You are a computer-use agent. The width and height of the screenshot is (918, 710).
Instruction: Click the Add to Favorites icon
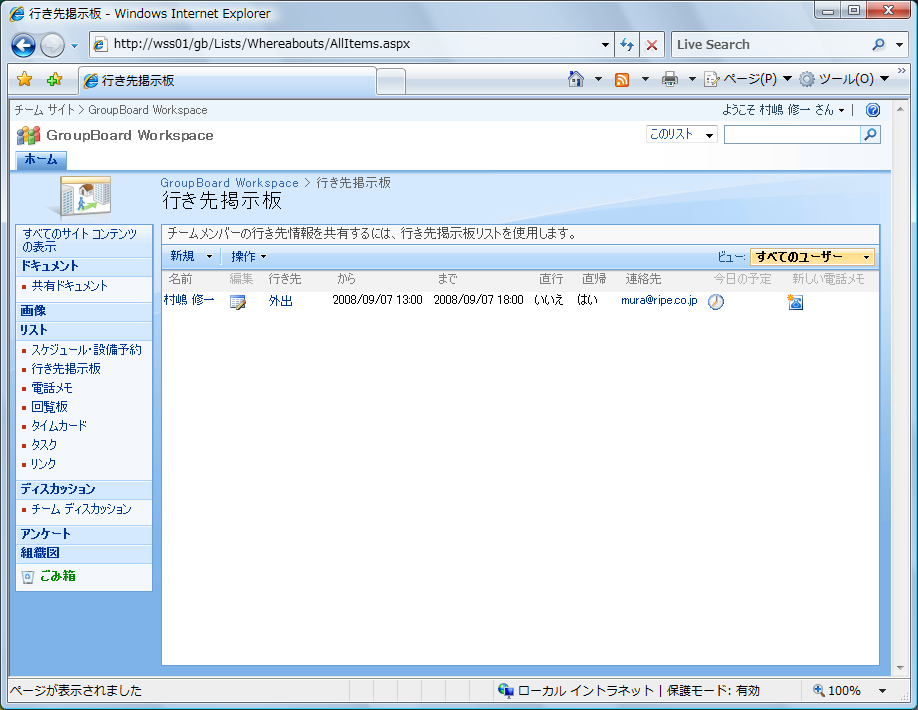(x=54, y=79)
